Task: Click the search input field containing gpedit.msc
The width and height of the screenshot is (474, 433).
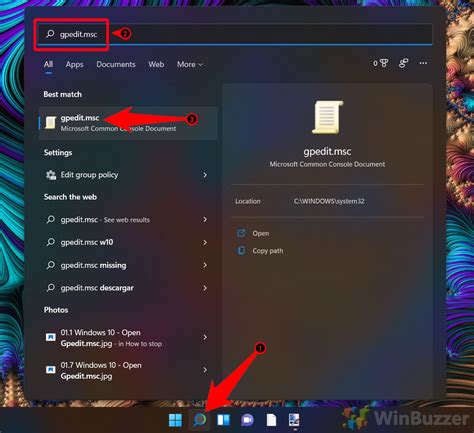Action: click(x=235, y=34)
